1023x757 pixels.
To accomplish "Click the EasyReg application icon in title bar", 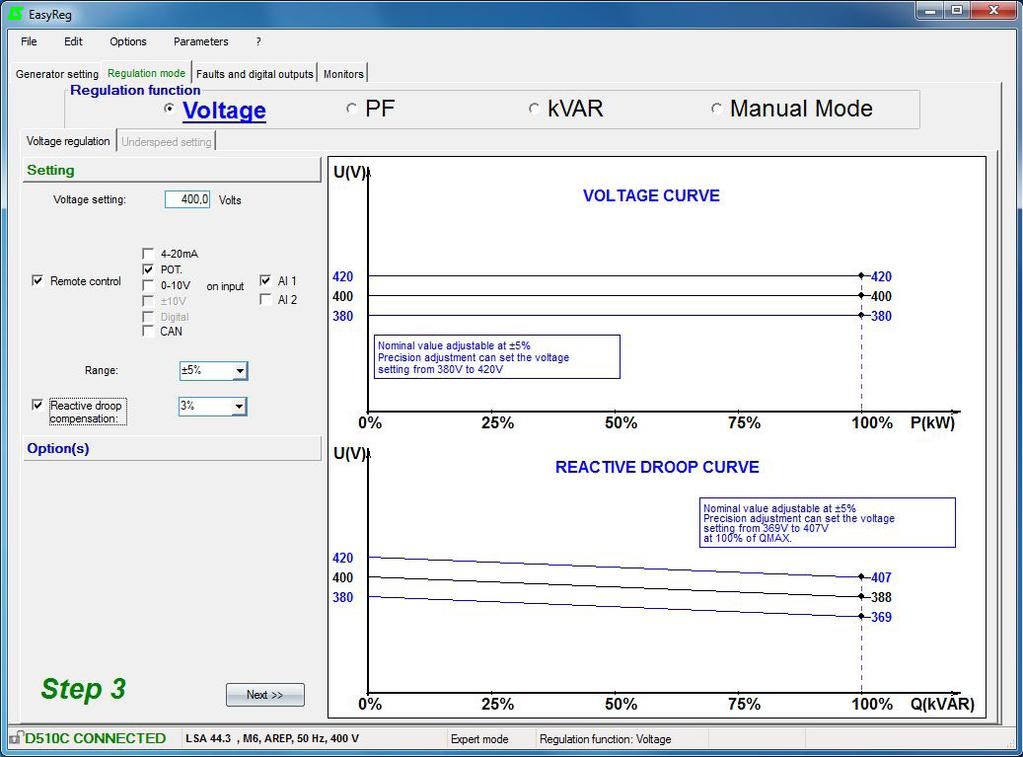I will [16, 13].
